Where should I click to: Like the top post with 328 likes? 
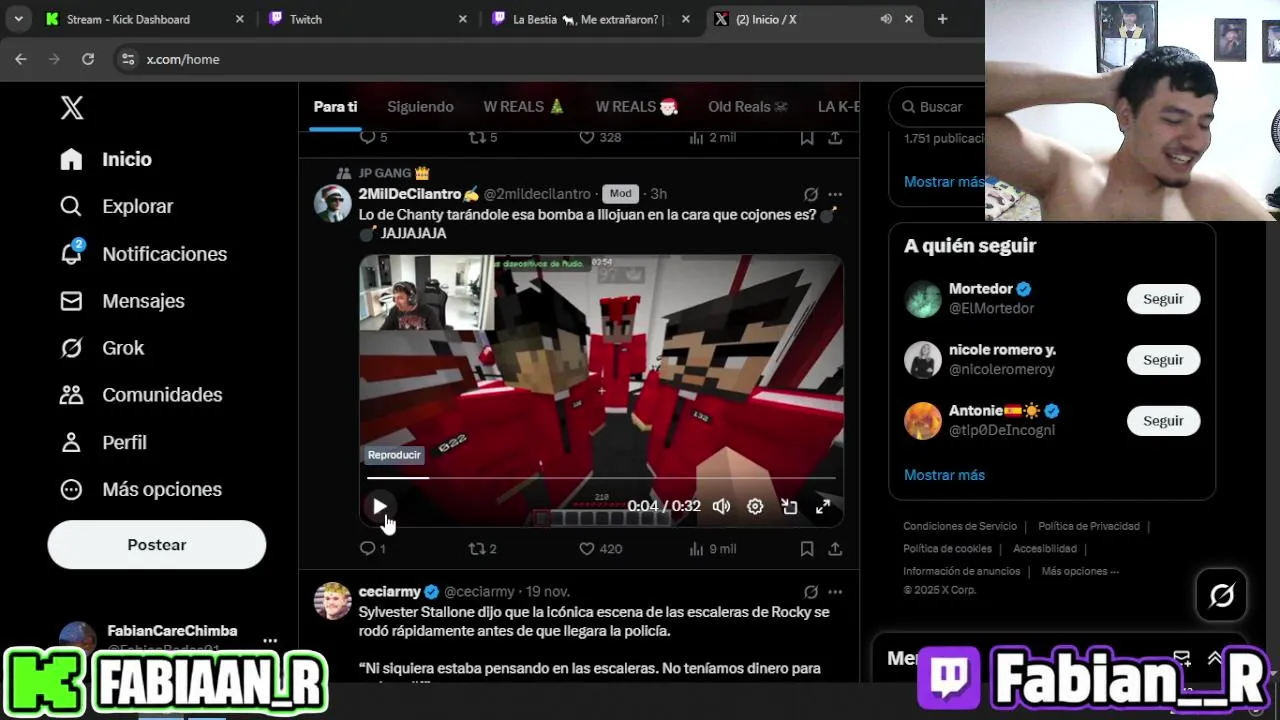coord(600,137)
